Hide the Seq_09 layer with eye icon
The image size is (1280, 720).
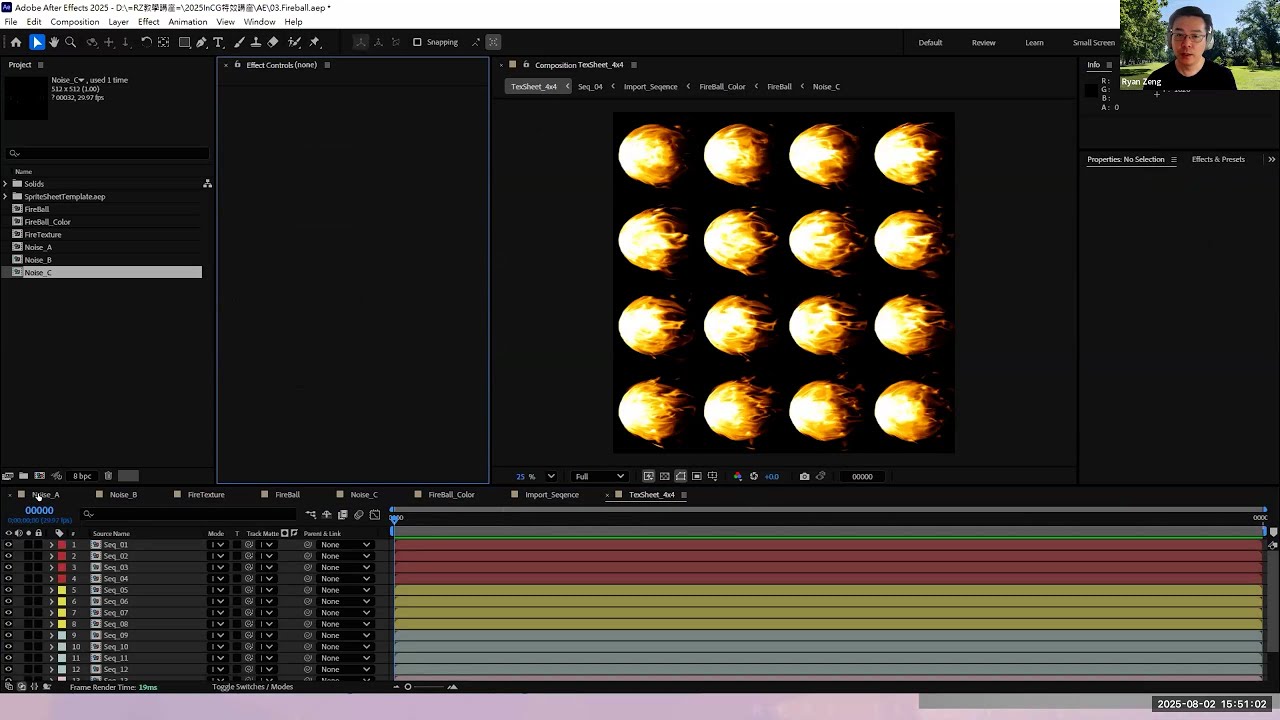point(8,635)
